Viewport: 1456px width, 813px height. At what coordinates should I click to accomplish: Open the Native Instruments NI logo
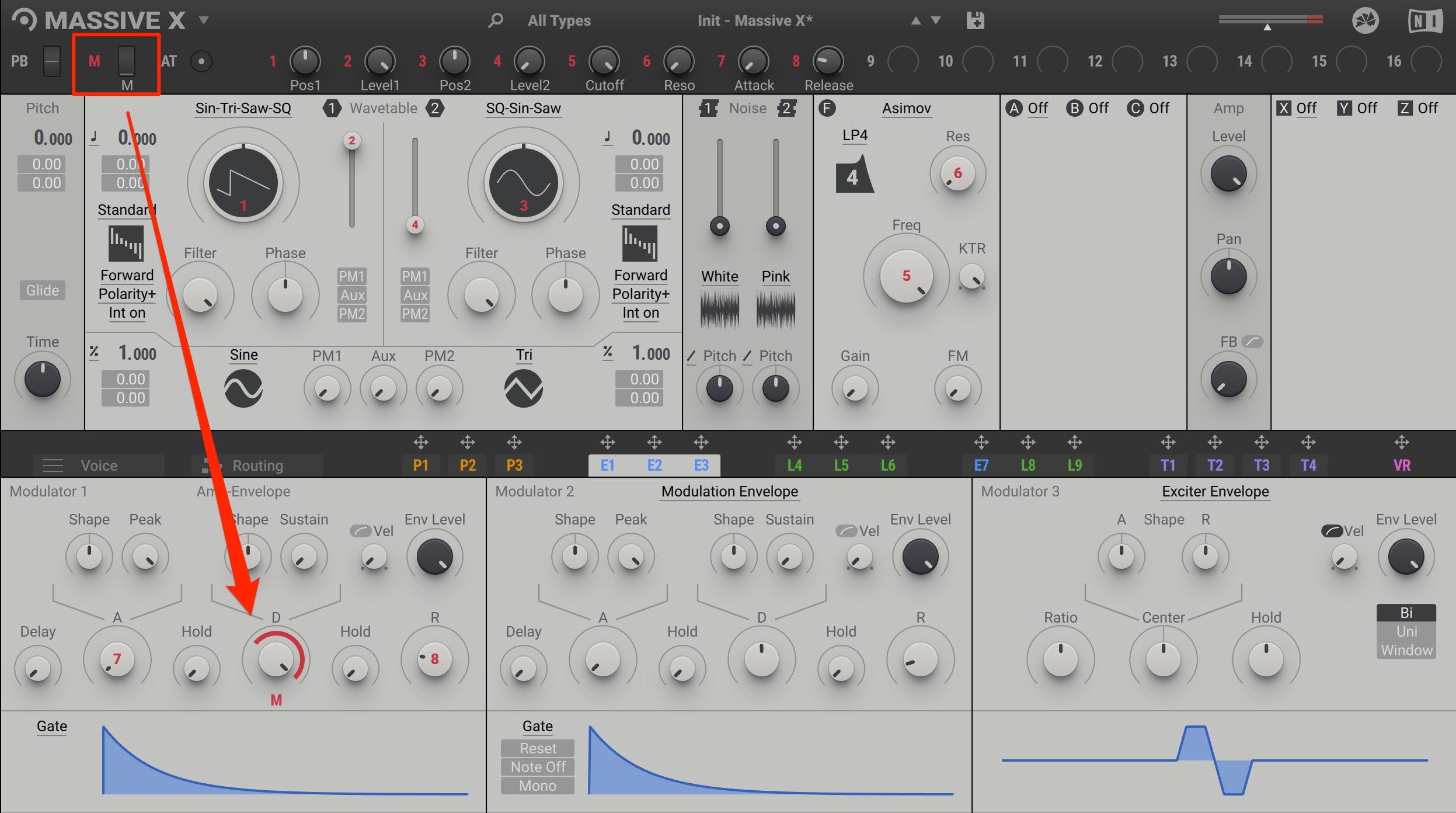1425,21
